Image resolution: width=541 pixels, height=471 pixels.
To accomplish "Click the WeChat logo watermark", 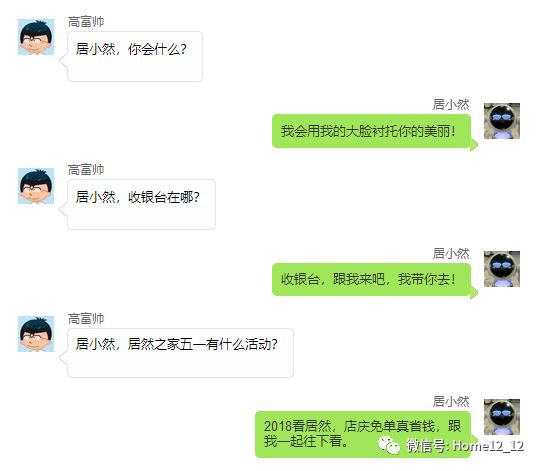I will click(x=389, y=445).
